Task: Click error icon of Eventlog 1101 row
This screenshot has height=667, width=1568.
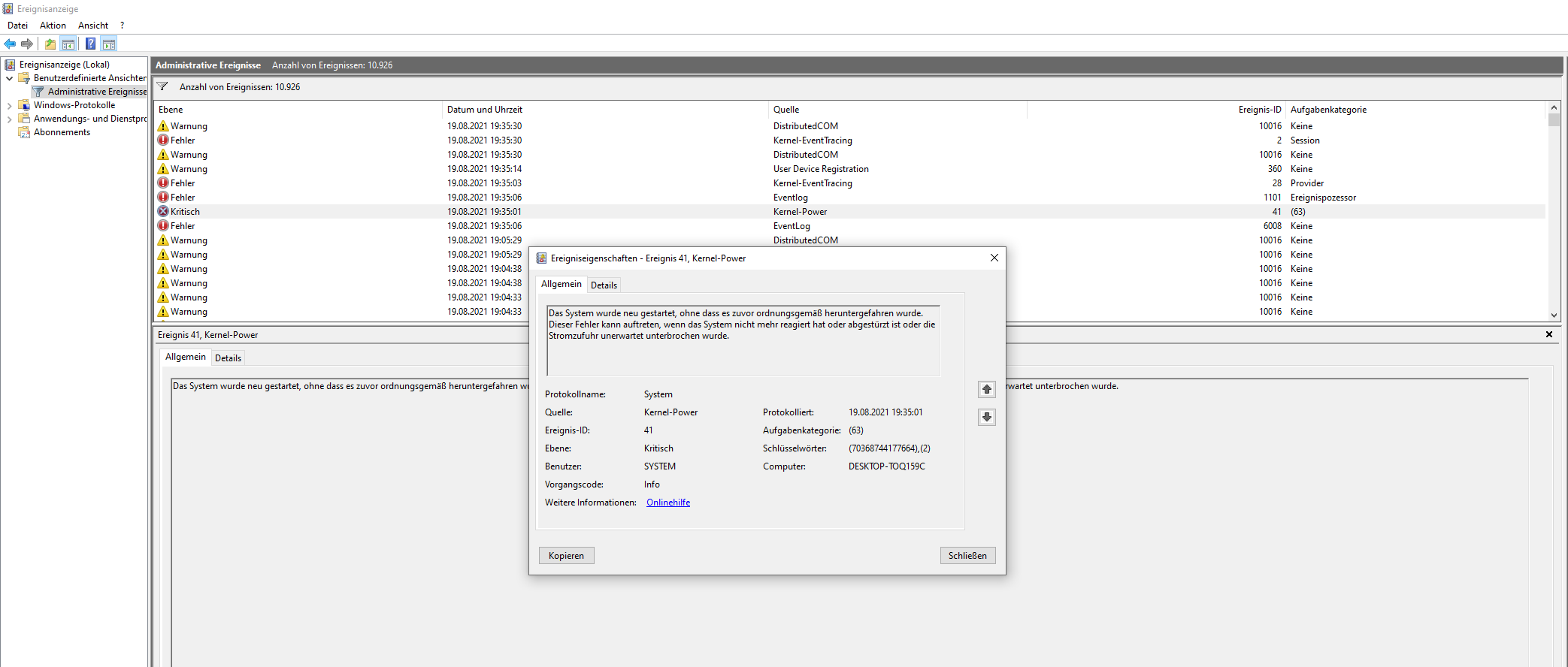Action: 163,198
